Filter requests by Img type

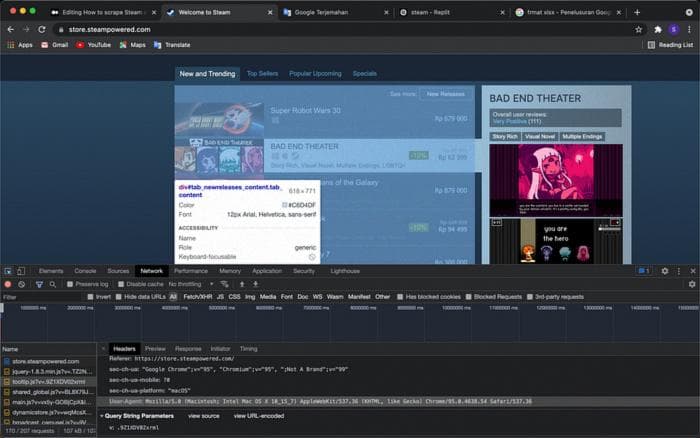pyautogui.click(x=250, y=297)
